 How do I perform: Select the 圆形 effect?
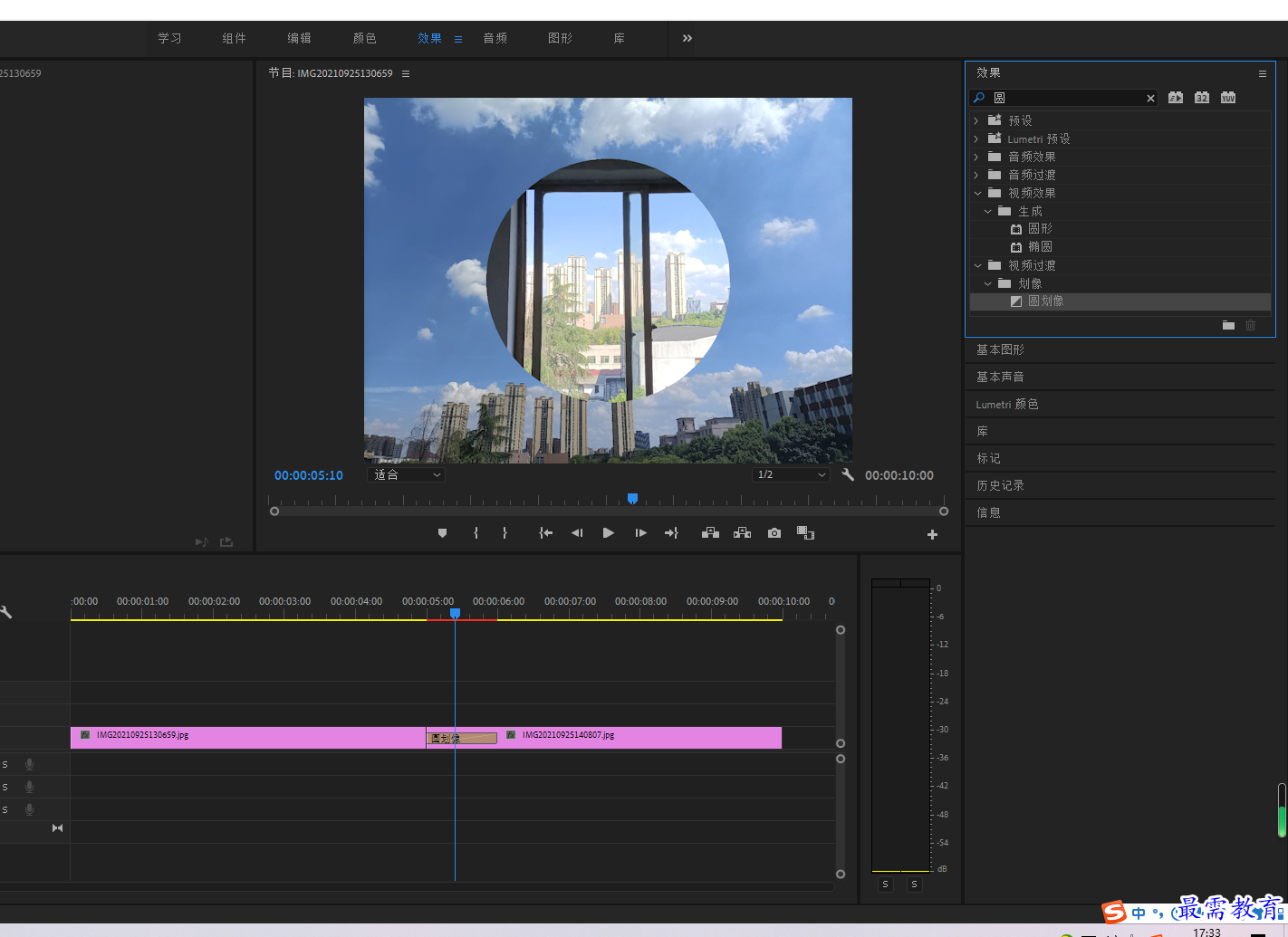coord(1040,229)
